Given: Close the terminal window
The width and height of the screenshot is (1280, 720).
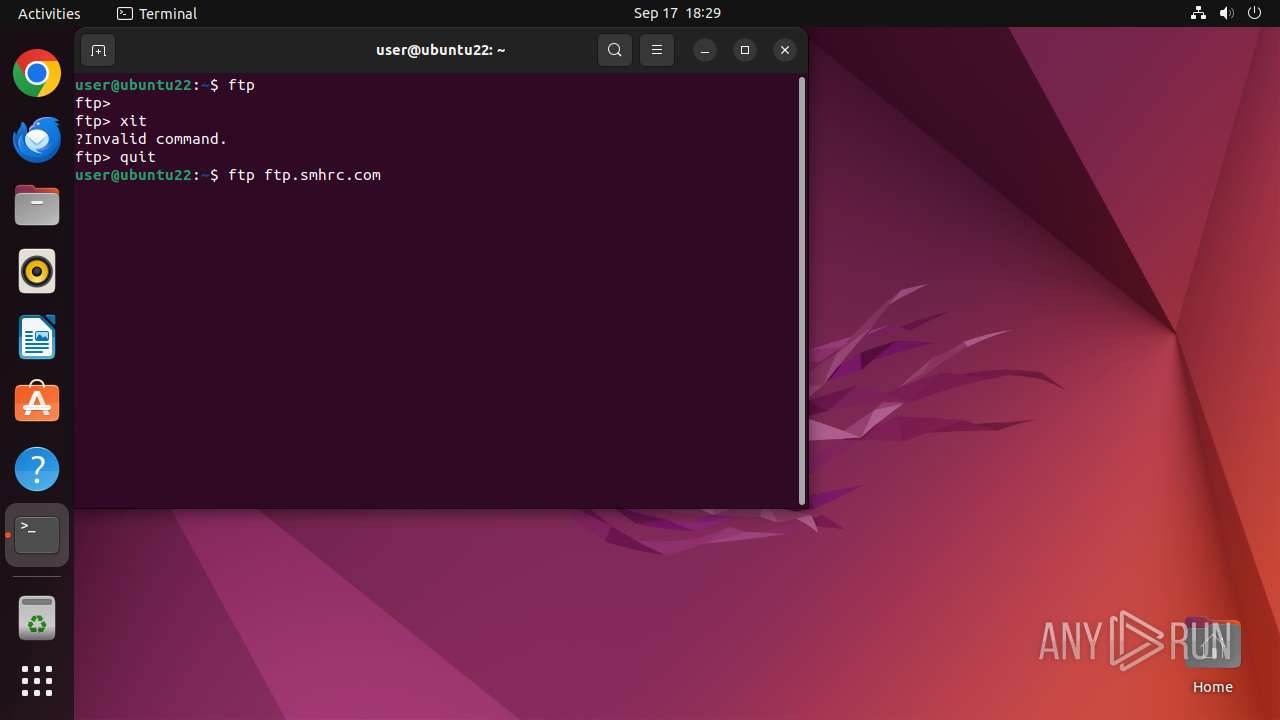Looking at the screenshot, I should click(785, 50).
